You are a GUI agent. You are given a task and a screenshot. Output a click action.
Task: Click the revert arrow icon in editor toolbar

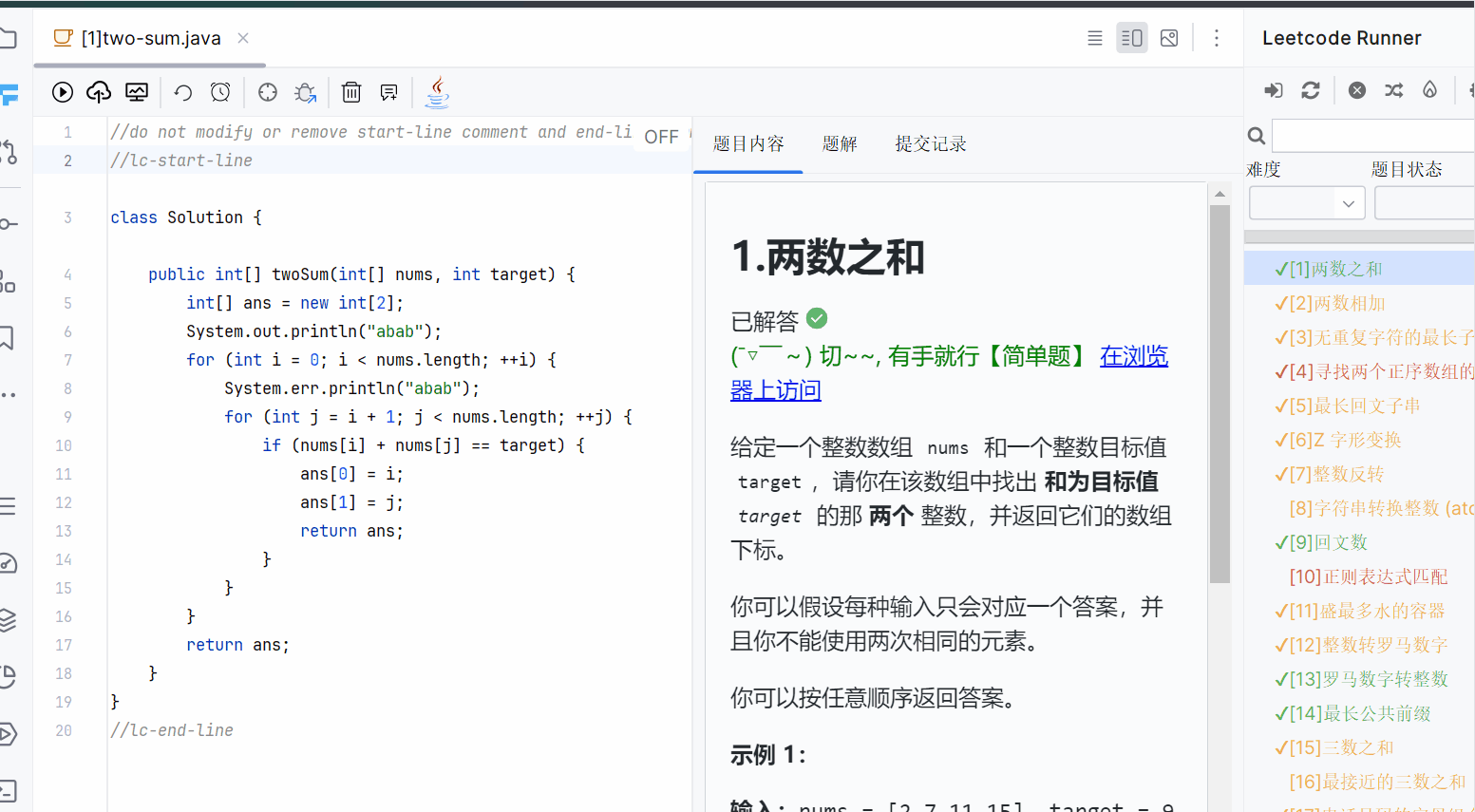183,92
